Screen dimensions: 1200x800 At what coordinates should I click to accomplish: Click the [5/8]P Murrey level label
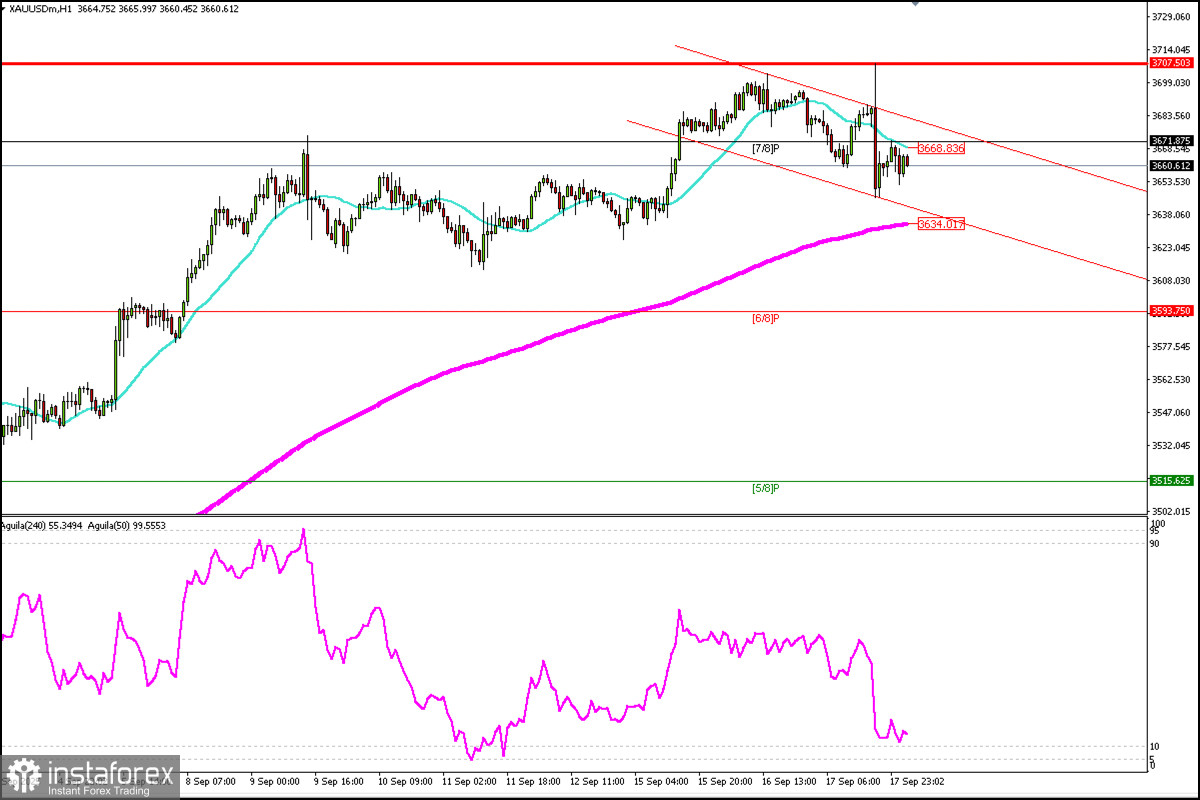(766, 488)
